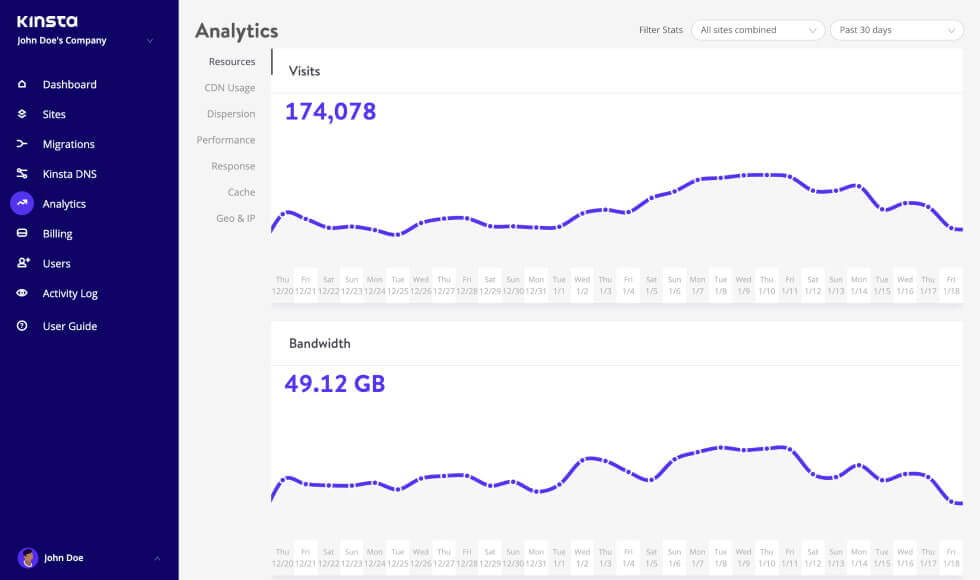Image resolution: width=980 pixels, height=580 pixels.
Task: Click the Kinsta logo
Action: tap(46, 19)
